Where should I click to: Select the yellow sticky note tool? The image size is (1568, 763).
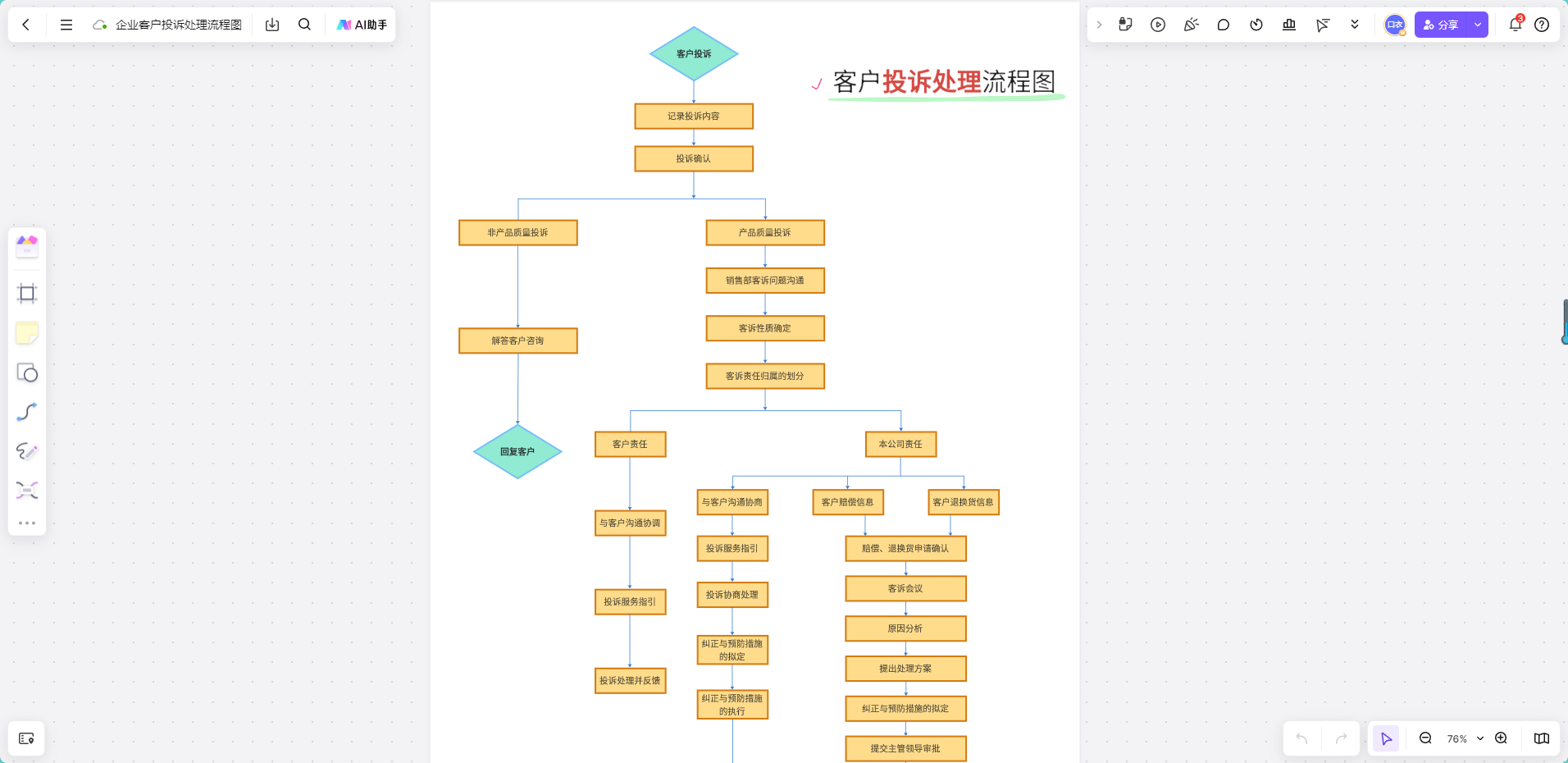coord(27,333)
